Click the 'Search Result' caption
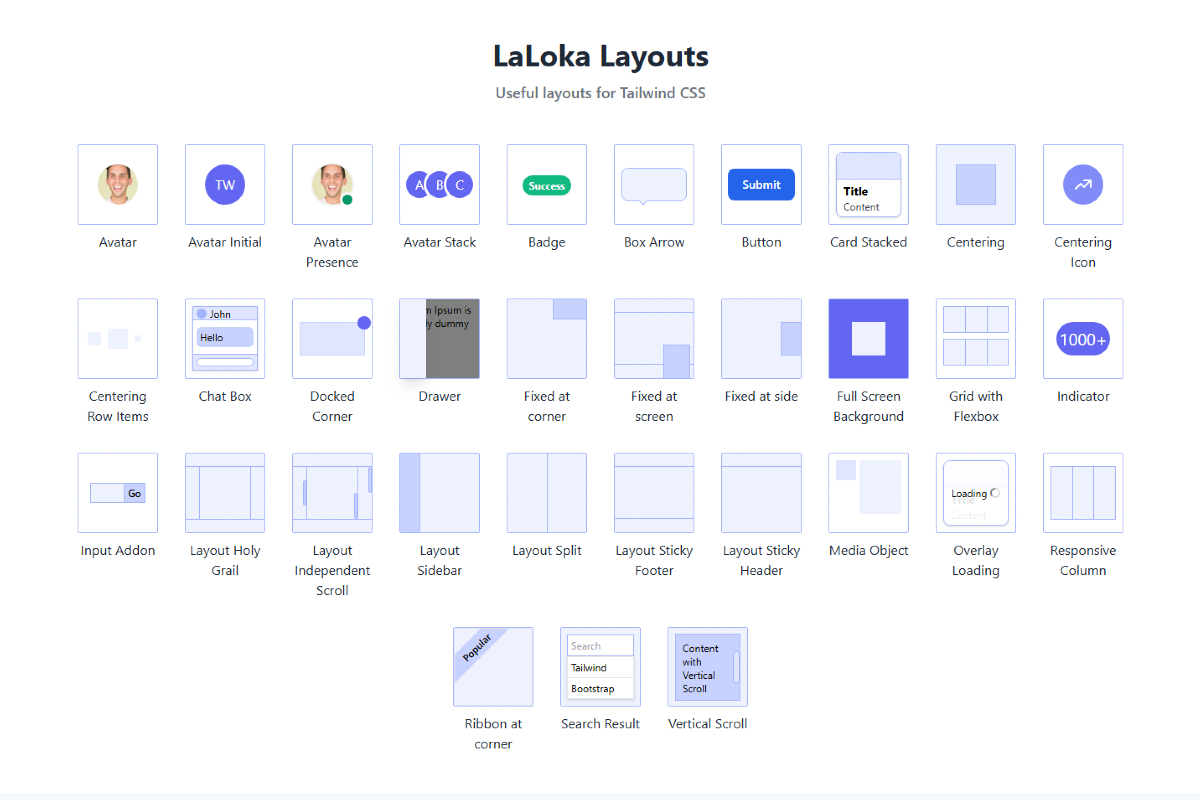 (x=600, y=723)
